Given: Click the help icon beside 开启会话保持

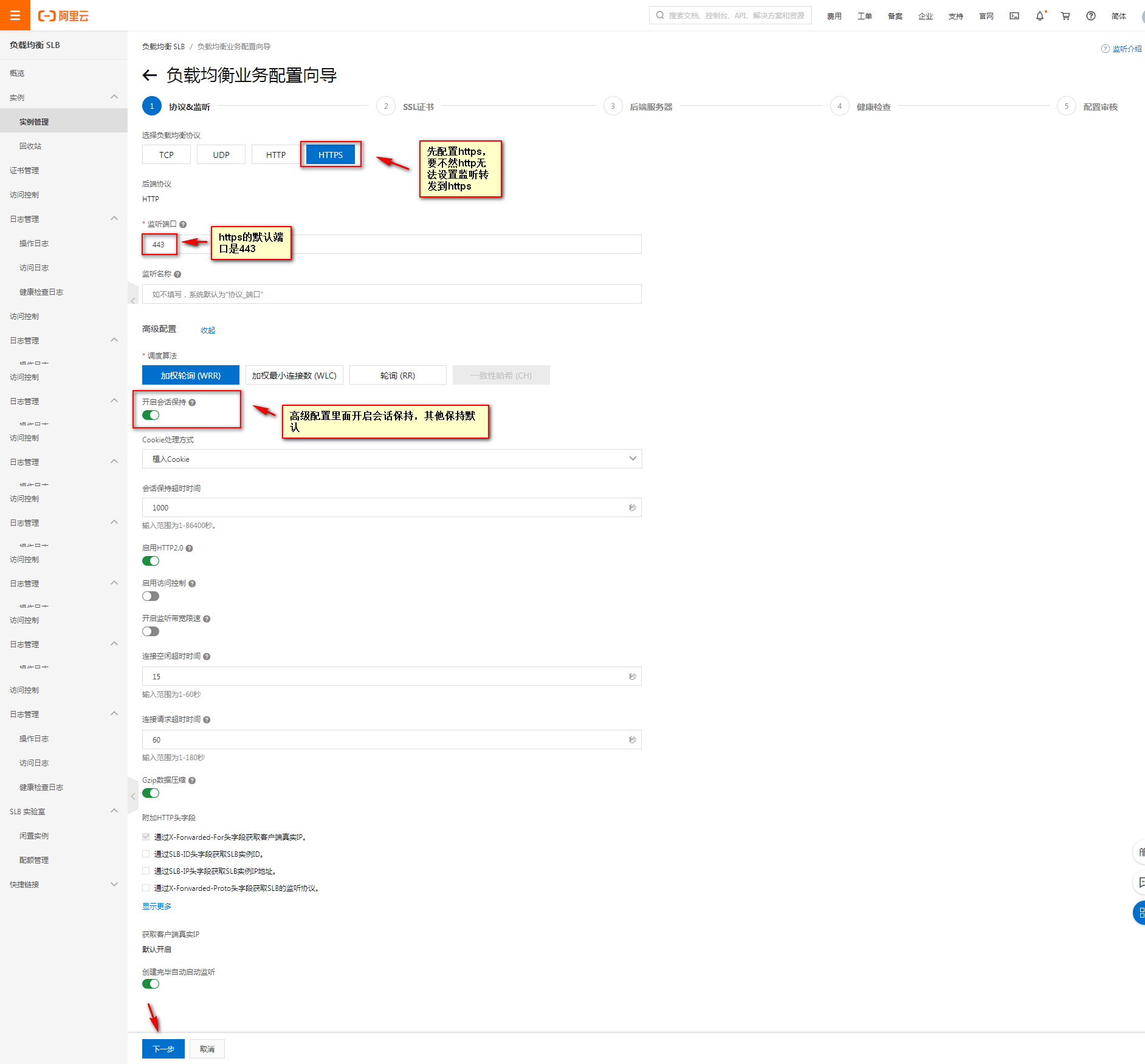Looking at the screenshot, I should click(192, 402).
